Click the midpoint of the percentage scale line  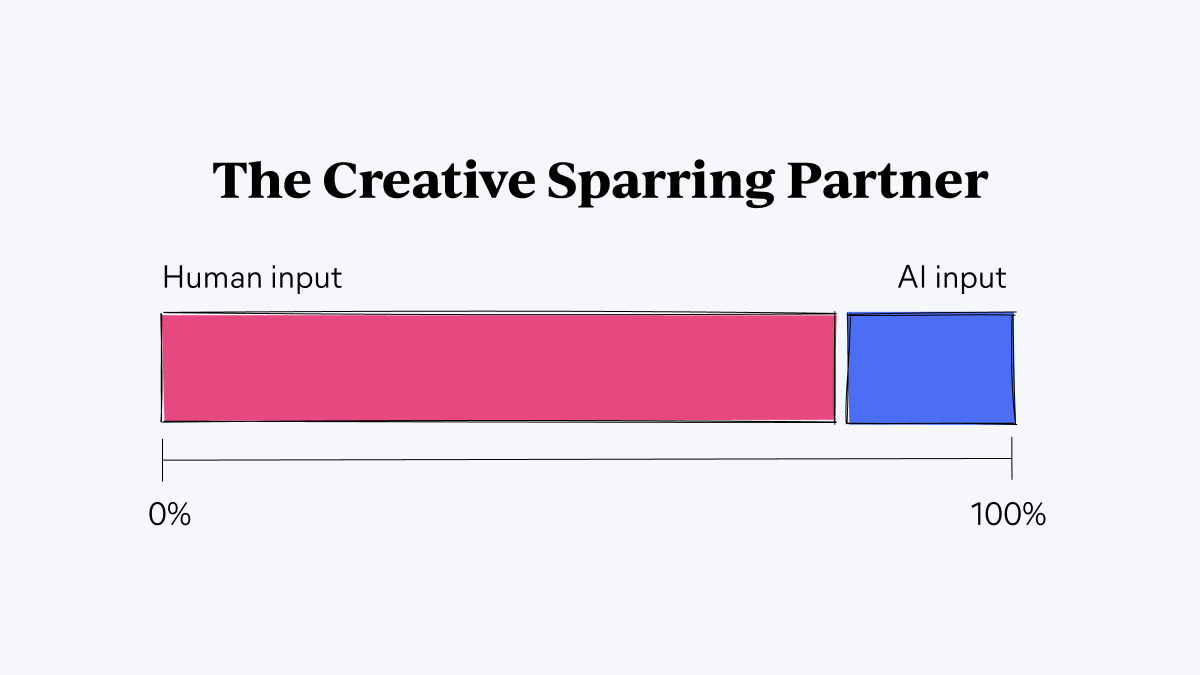coord(588,460)
